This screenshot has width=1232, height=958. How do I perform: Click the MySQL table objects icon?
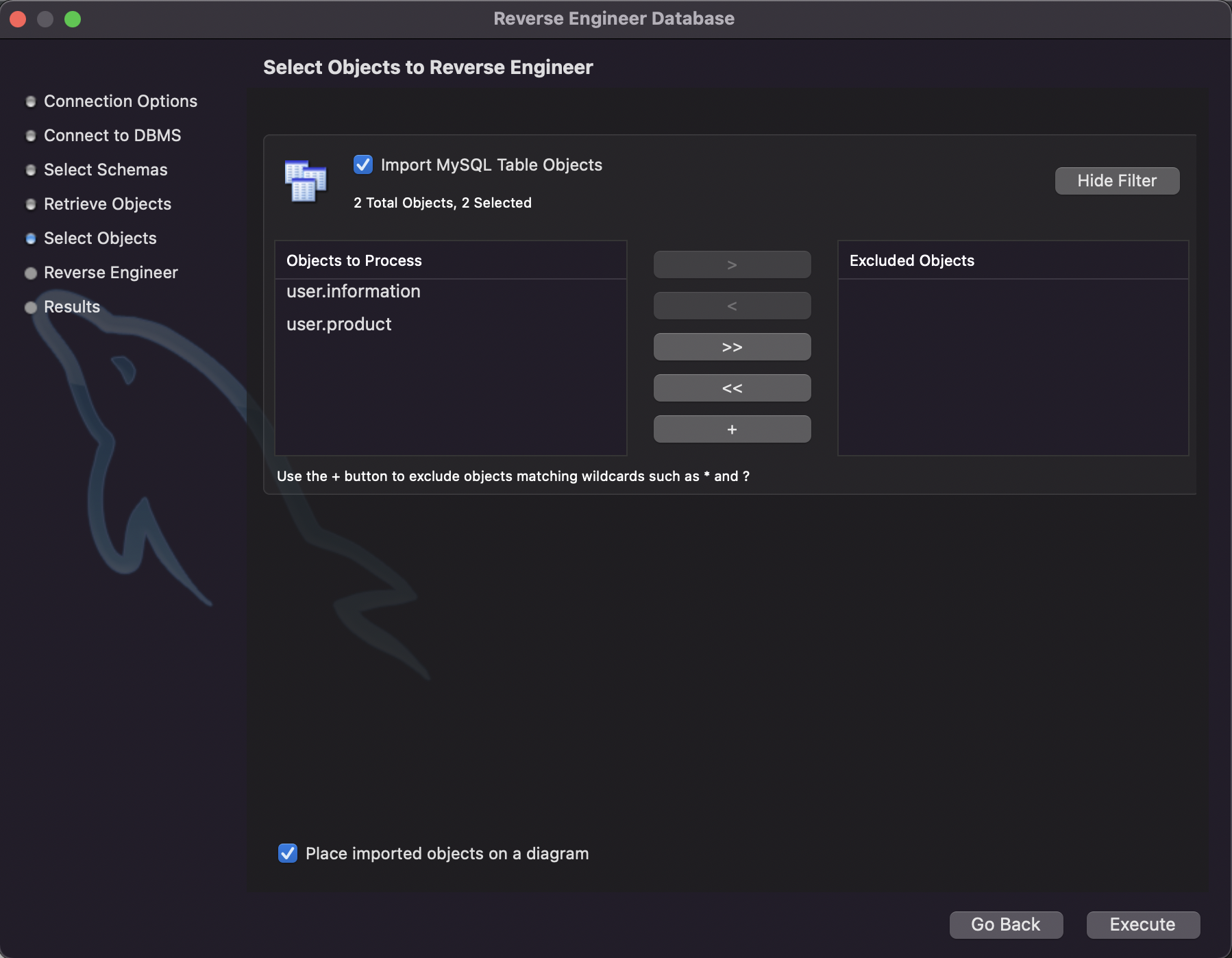click(x=306, y=181)
